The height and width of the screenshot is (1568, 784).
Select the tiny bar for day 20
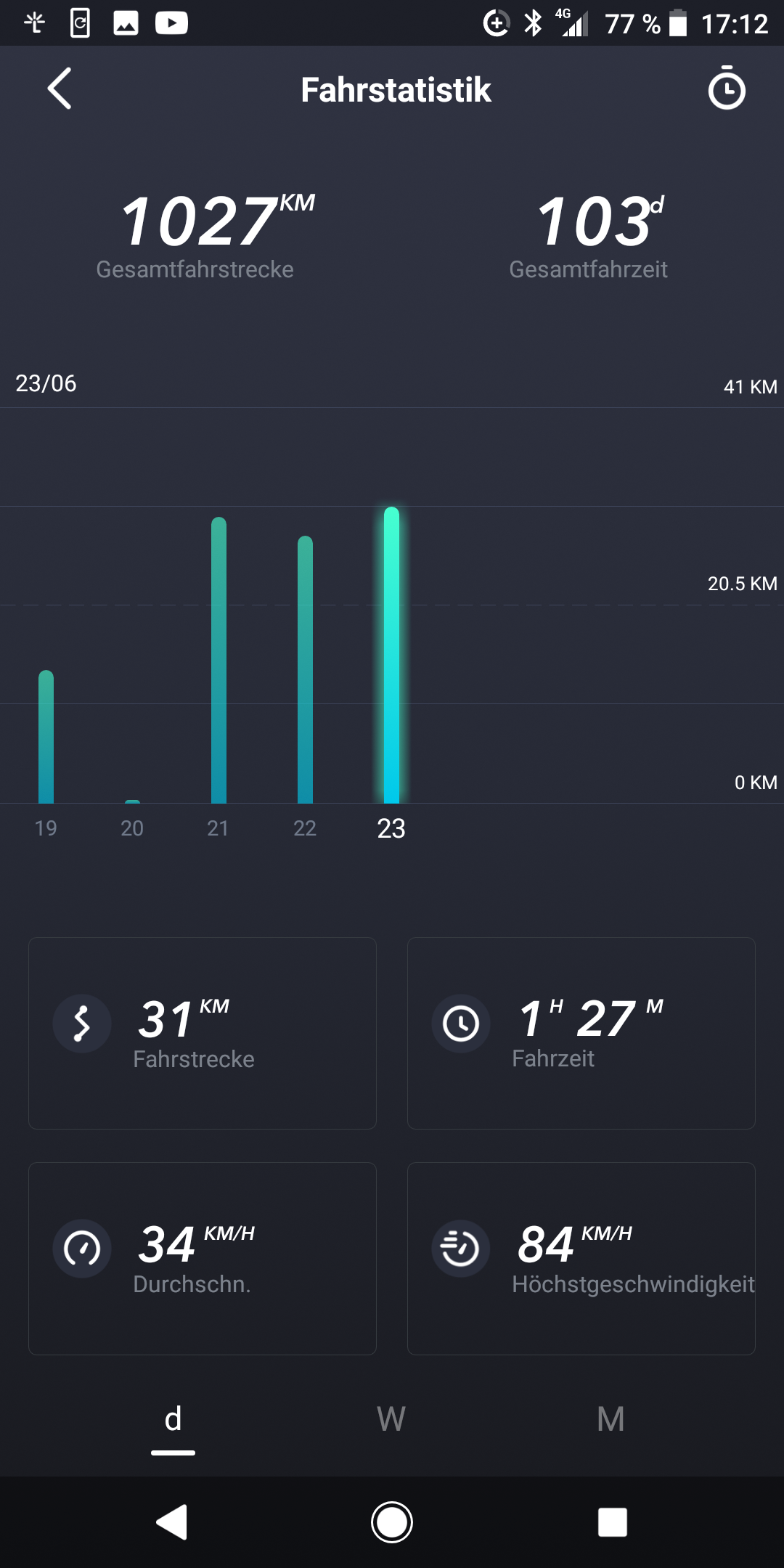132,801
